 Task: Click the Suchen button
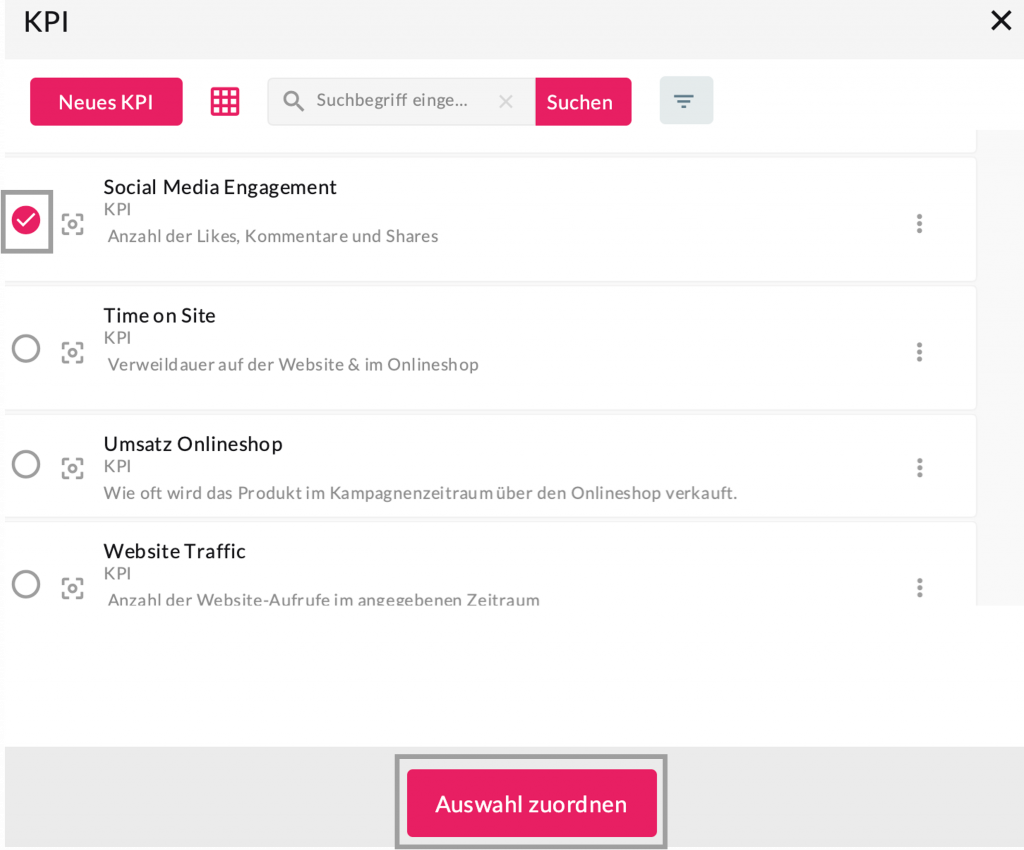point(580,102)
